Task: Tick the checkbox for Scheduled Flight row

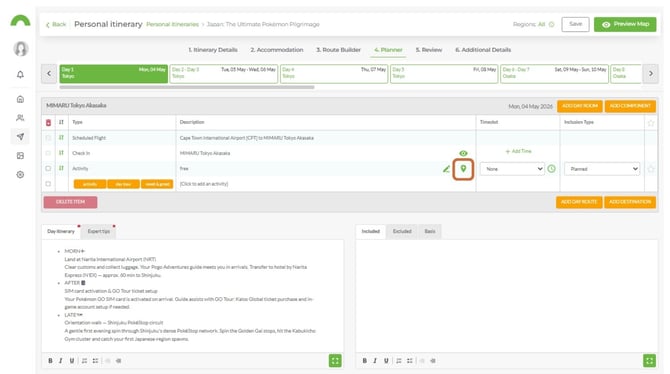Action: coord(48,138)
